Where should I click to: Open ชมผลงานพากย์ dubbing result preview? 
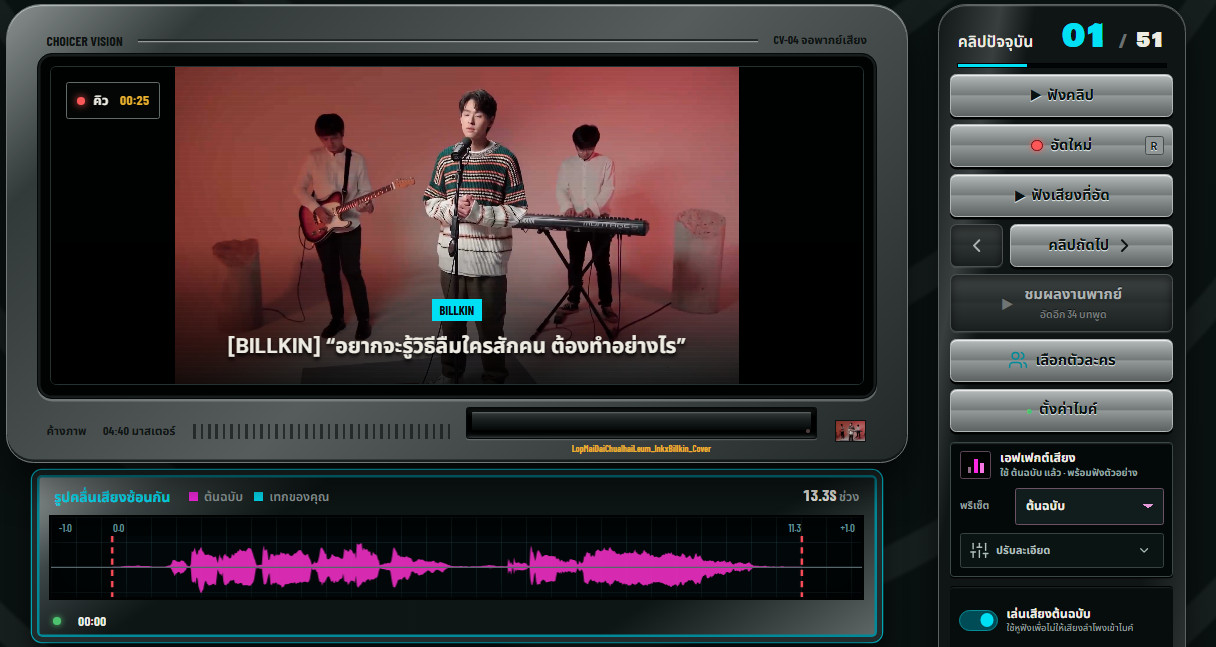pyautogui.click(x=1061, y=303)
